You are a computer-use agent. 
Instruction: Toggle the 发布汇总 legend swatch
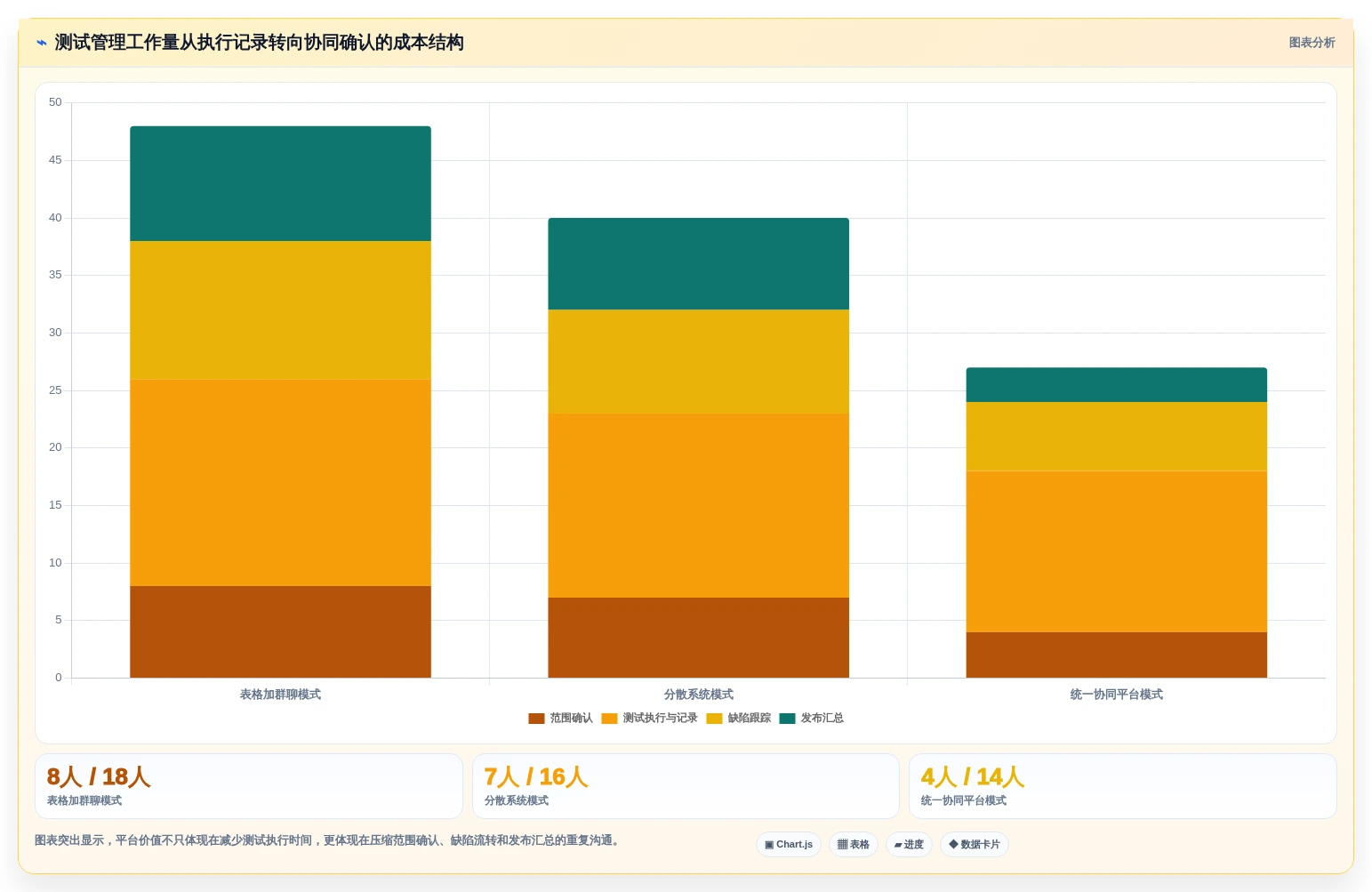[x=787, y=719]
